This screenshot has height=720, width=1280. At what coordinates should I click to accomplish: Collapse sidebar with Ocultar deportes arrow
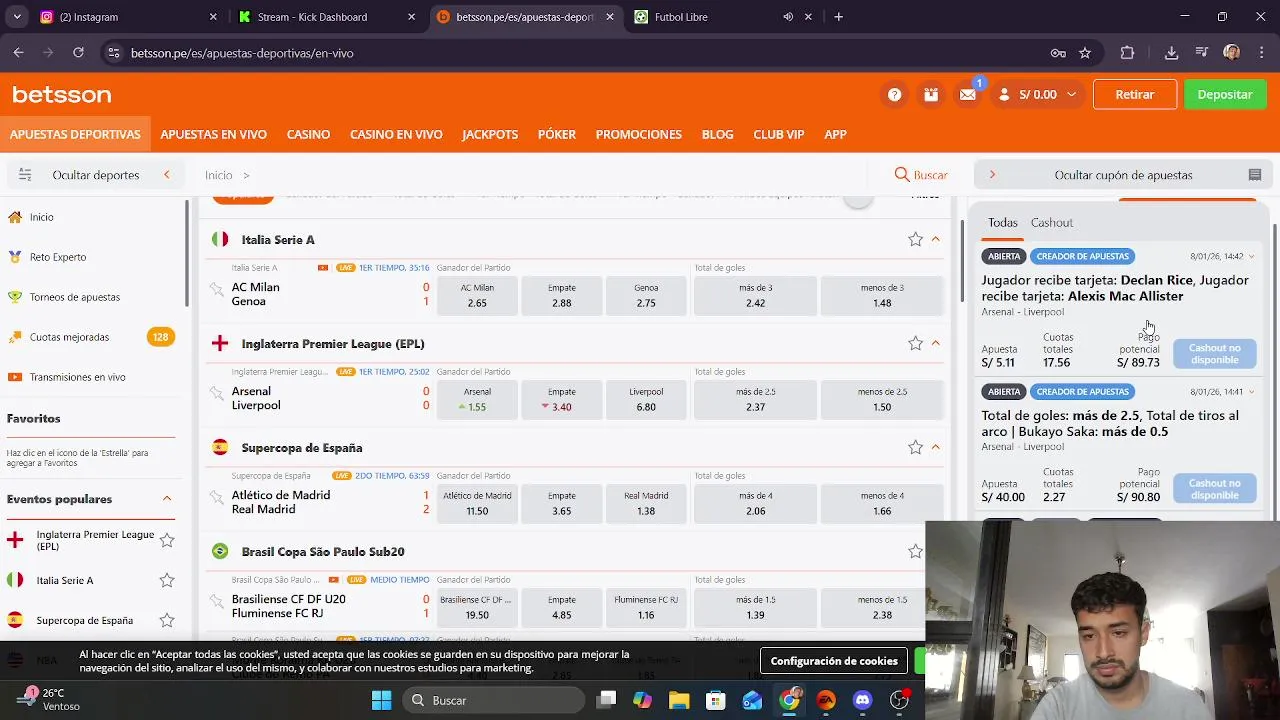click(167, 175)
